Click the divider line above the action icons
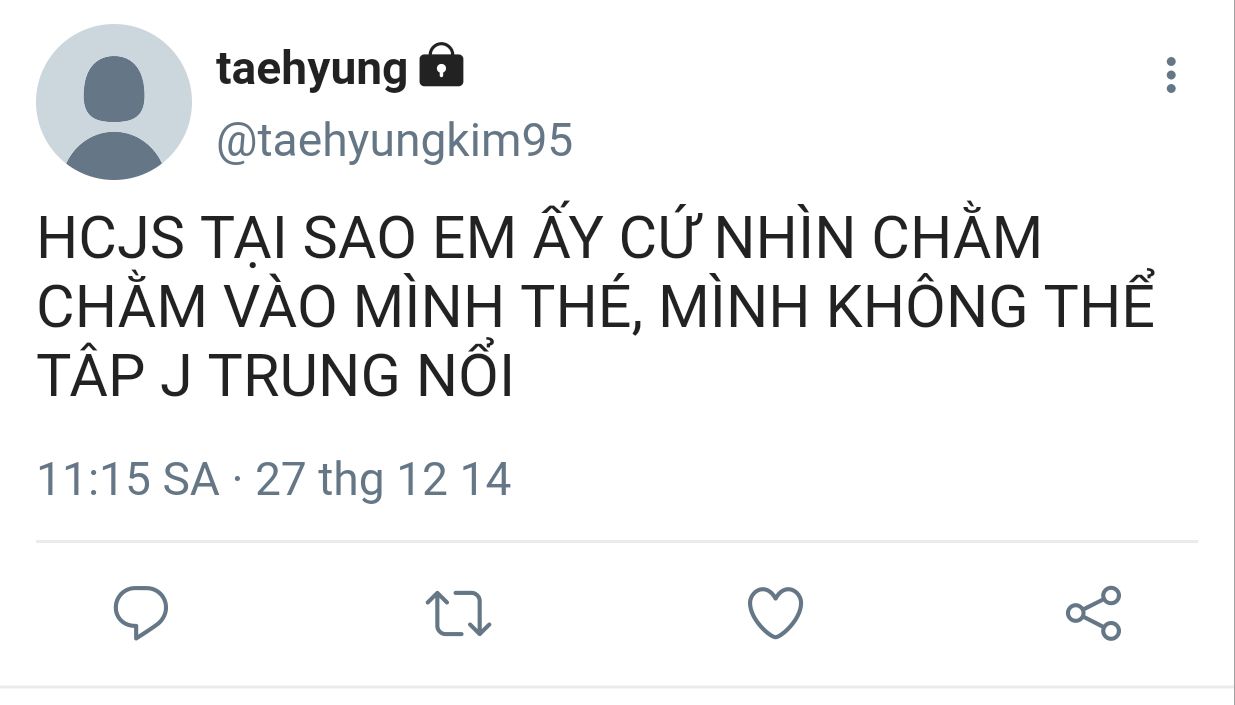1235x705 pixels. (617, 542)
